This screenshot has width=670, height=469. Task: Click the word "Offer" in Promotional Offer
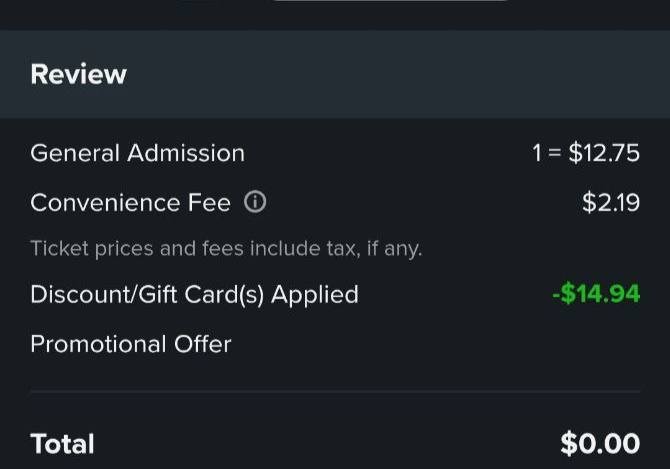(x=202, y=344)
